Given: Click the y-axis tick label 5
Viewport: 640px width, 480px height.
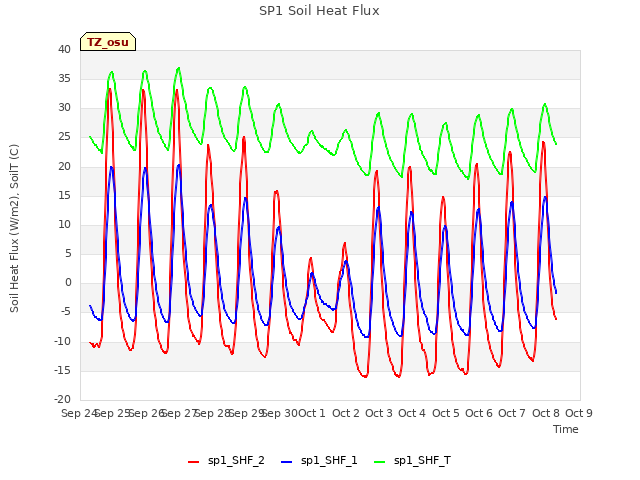Looking at the screenshot, I should (x=68, y=253).
